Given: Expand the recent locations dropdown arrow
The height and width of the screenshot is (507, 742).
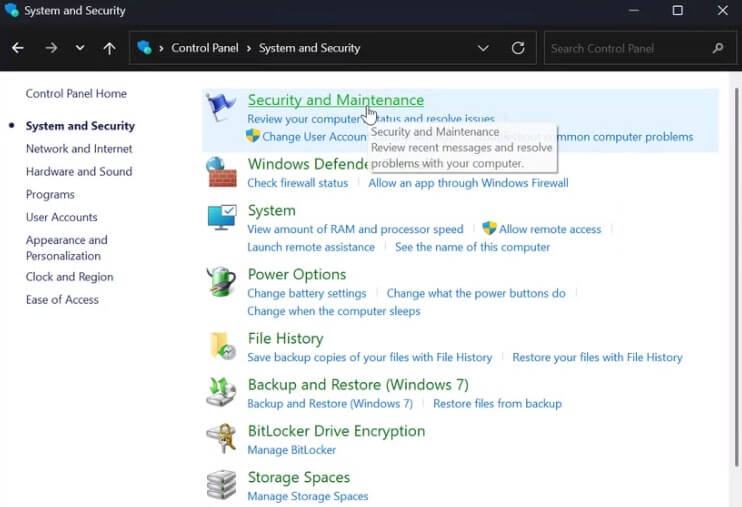Looking at the screenshot, I should click(x=80, y=48).
